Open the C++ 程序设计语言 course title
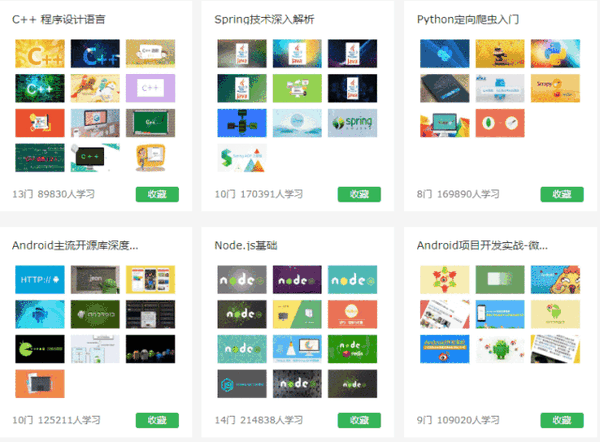This screenshot has width=600, height=442. (59, 19)
